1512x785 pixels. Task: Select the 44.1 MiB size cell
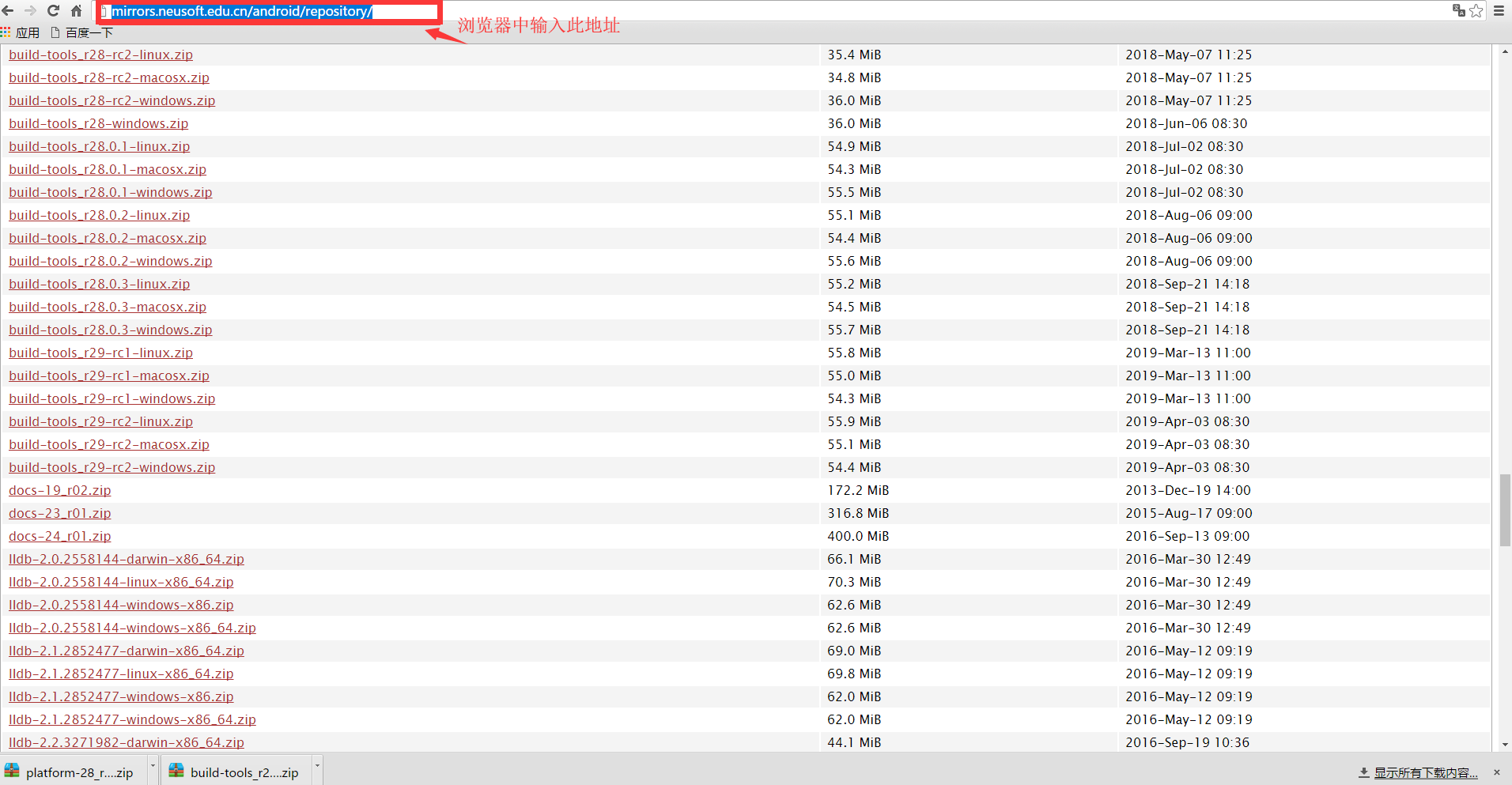(x=854, y=742)
